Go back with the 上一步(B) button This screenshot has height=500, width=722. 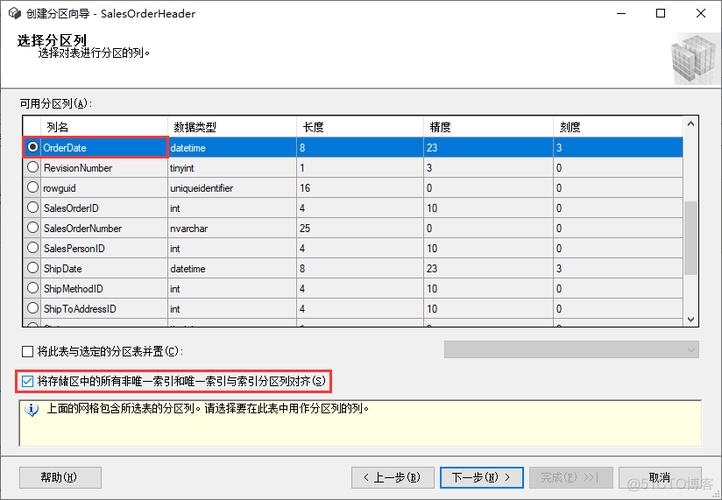392,477
